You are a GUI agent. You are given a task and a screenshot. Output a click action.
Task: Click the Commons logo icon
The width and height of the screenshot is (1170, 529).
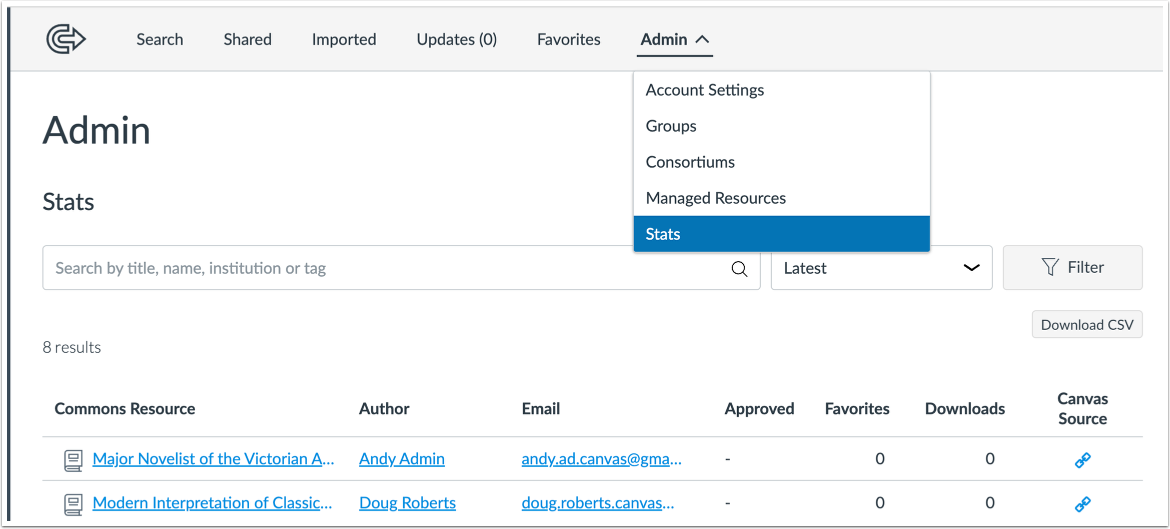(x=66, y=40)
